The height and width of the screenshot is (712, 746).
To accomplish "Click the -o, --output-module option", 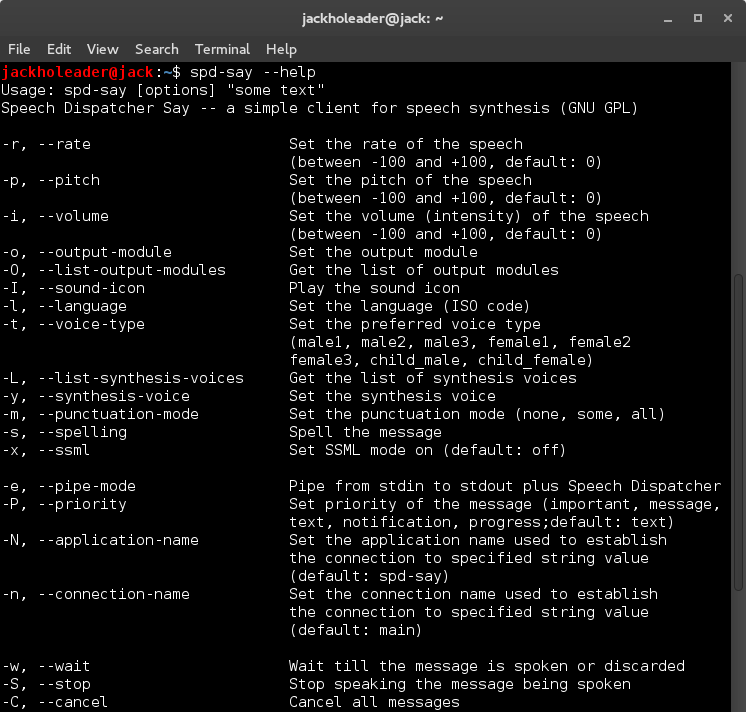I will (x=87, y=252).
